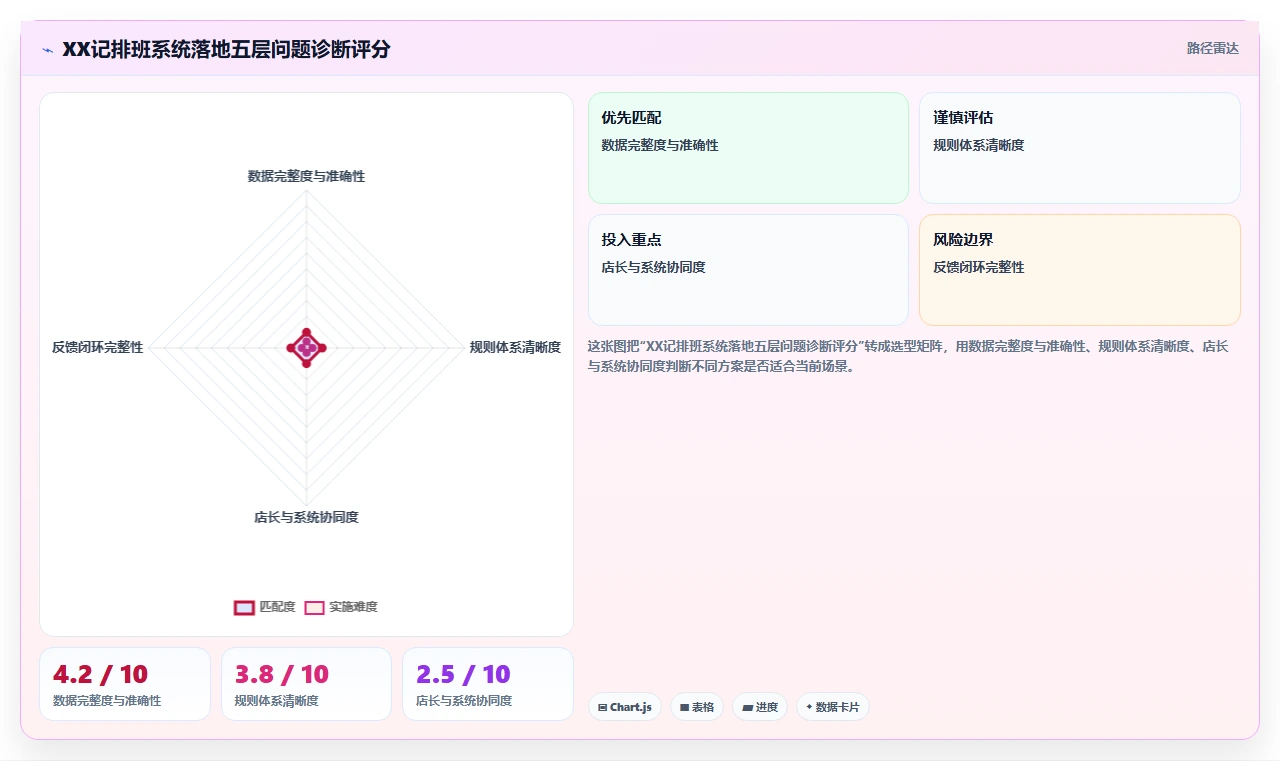Screen dimensions: 1280x761
Task: Click the radar data polygon at center
Action: (x=307, y=348)
